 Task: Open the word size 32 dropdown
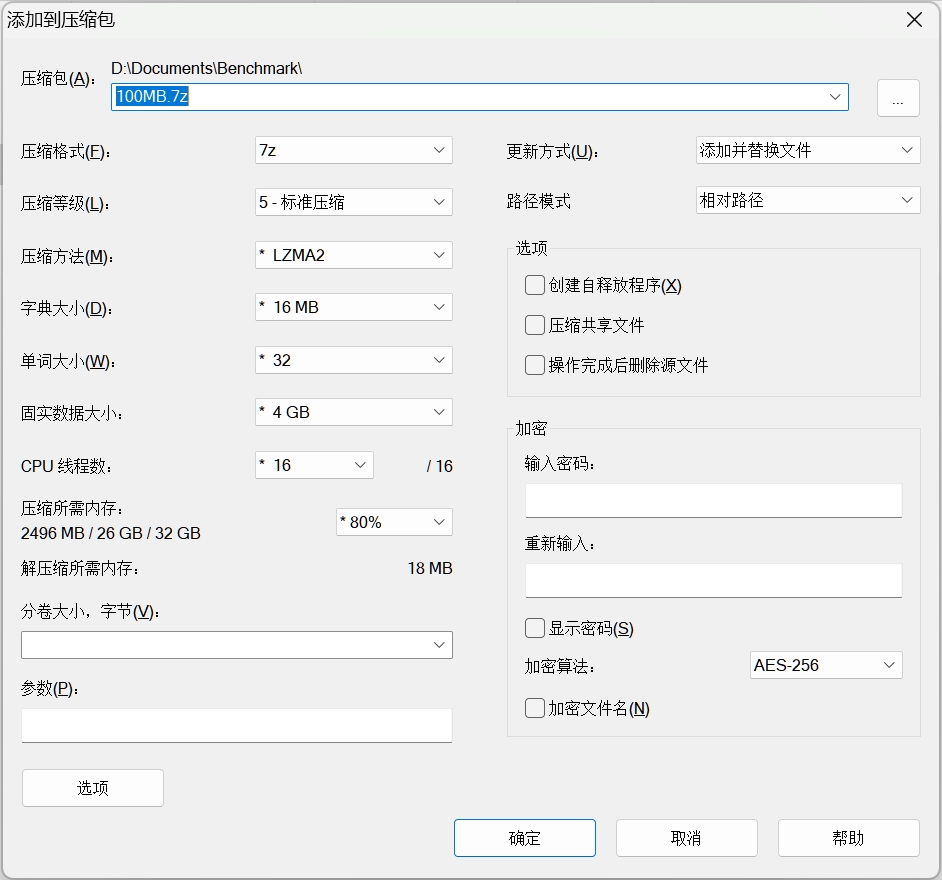click(x=353, y=360)
